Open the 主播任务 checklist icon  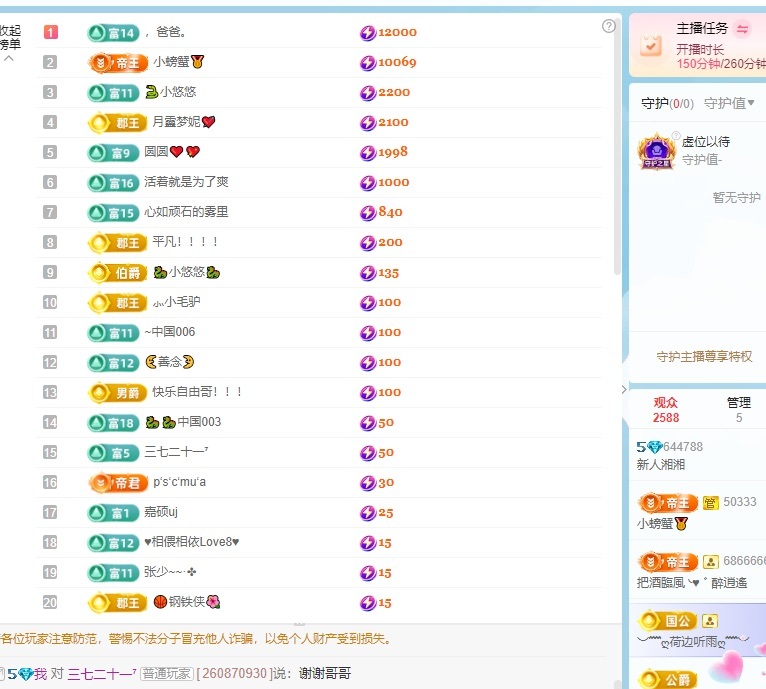(651, 44)
